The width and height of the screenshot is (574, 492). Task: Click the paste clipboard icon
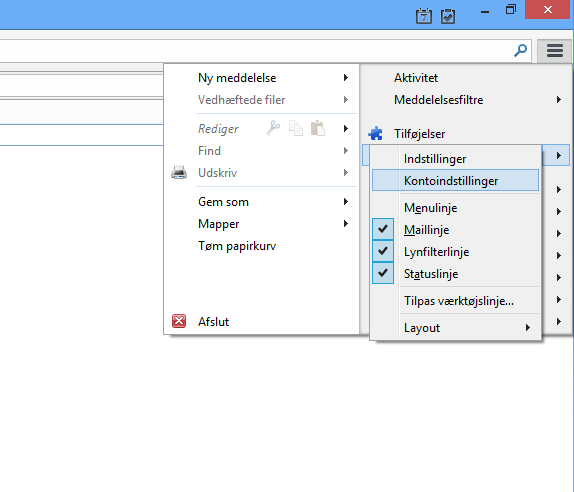point(317,128)
